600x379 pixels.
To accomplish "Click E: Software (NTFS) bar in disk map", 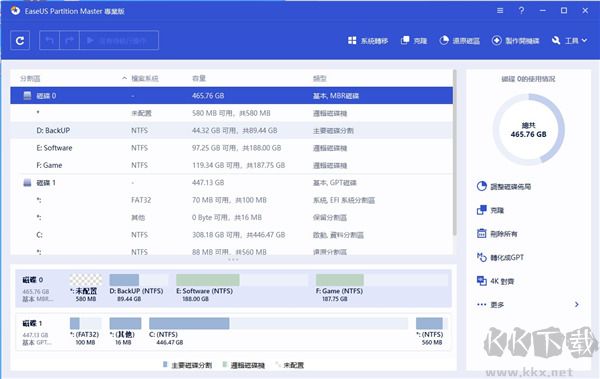I will (242, 279).
